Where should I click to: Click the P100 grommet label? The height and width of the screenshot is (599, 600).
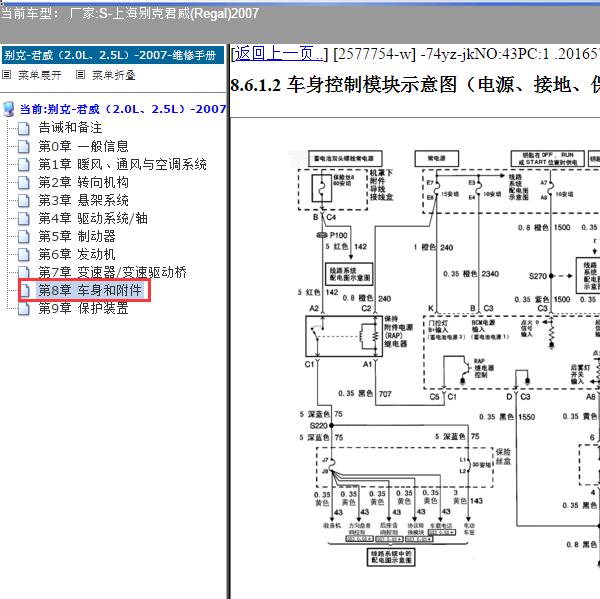[338, 235]
